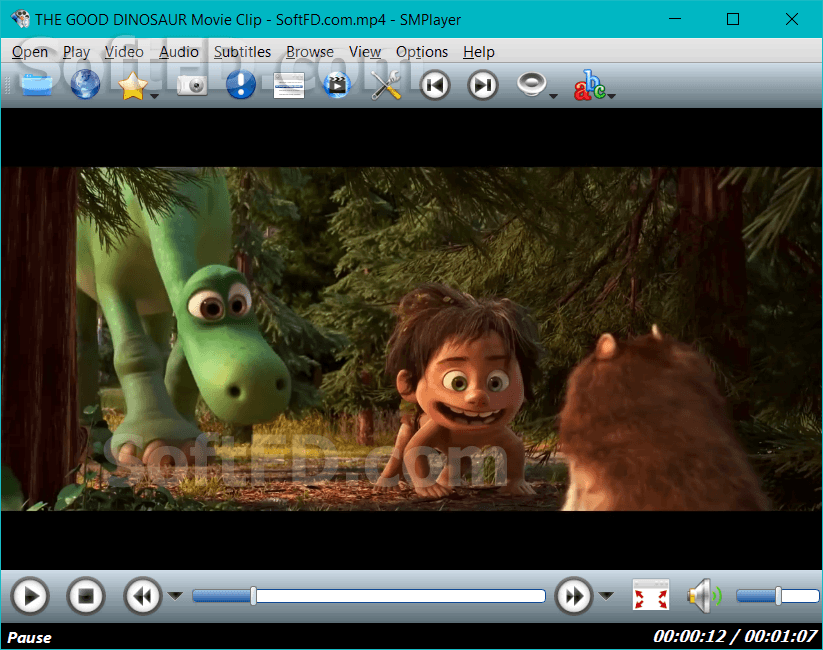Image resolution: width=823 pixels, height=650 pixels.
Task: Minimize the SMPlayer window
Action: pyautogui.click(x=675, y=19)
